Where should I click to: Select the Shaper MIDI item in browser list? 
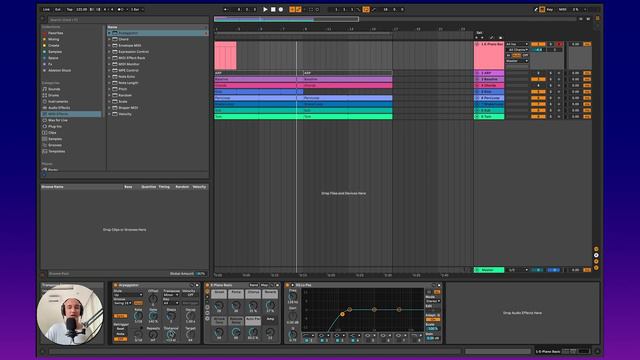[x=128, y=108]
